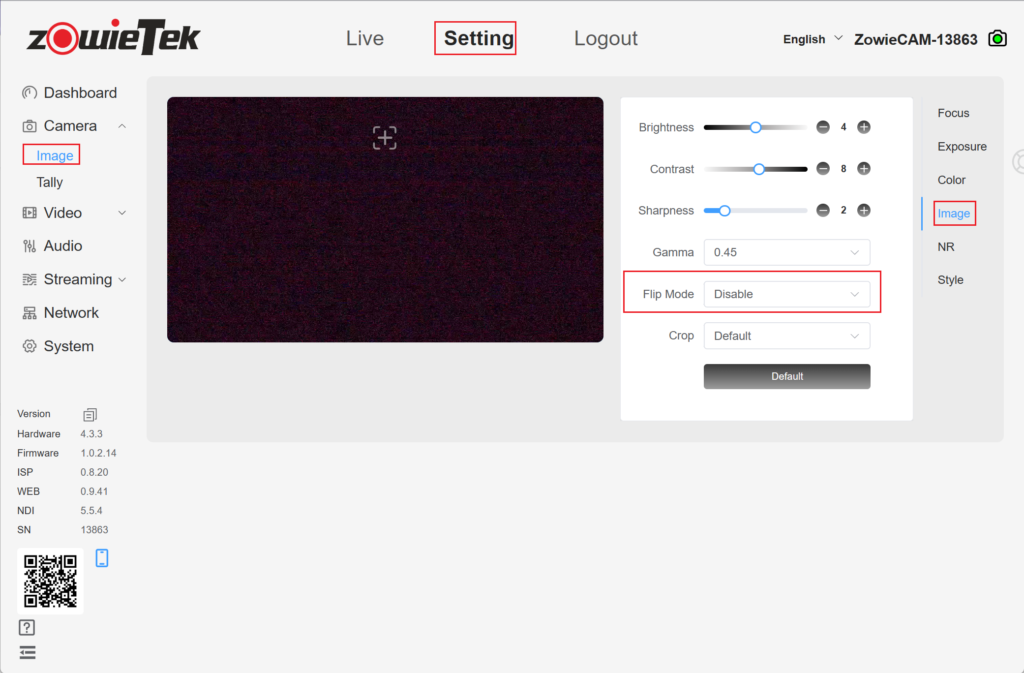The height and width of the screenshot is (673, 1024).
Task: Decrease Sharpness with minus button
Action: point(823,210)
